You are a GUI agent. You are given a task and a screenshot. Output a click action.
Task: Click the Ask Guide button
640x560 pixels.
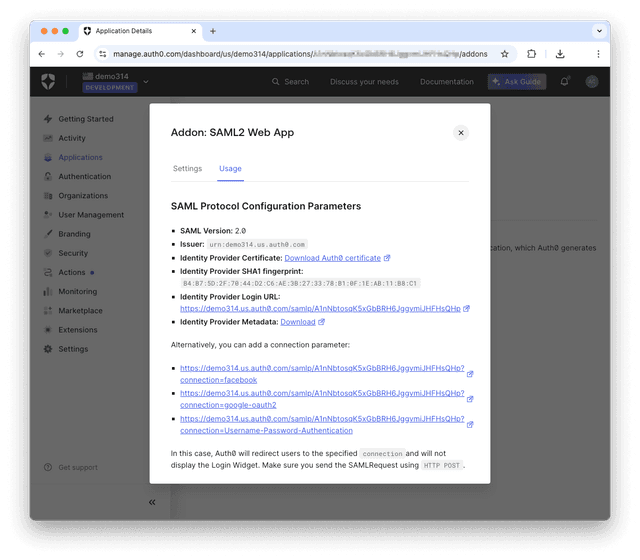(517, 82)
